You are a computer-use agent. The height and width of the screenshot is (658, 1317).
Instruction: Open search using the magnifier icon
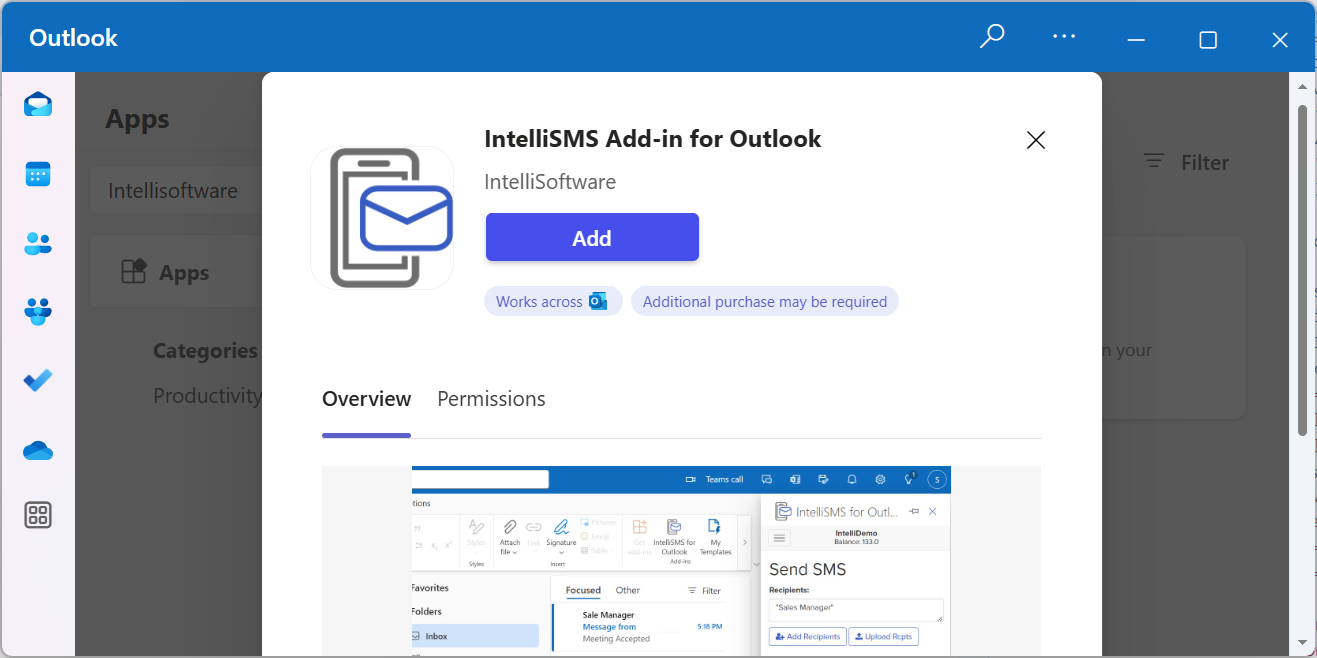tap(991, 36)
